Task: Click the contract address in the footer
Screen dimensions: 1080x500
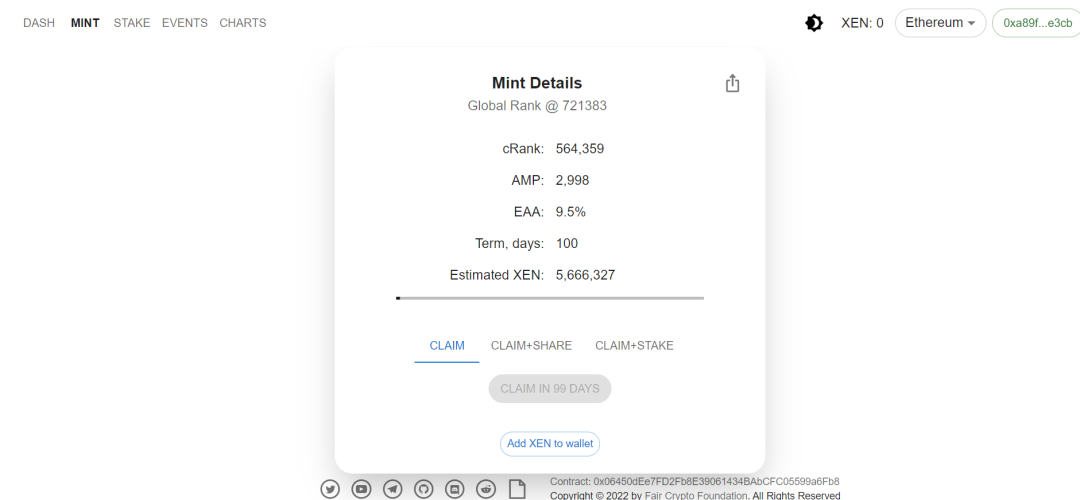Action: [716, 481]
